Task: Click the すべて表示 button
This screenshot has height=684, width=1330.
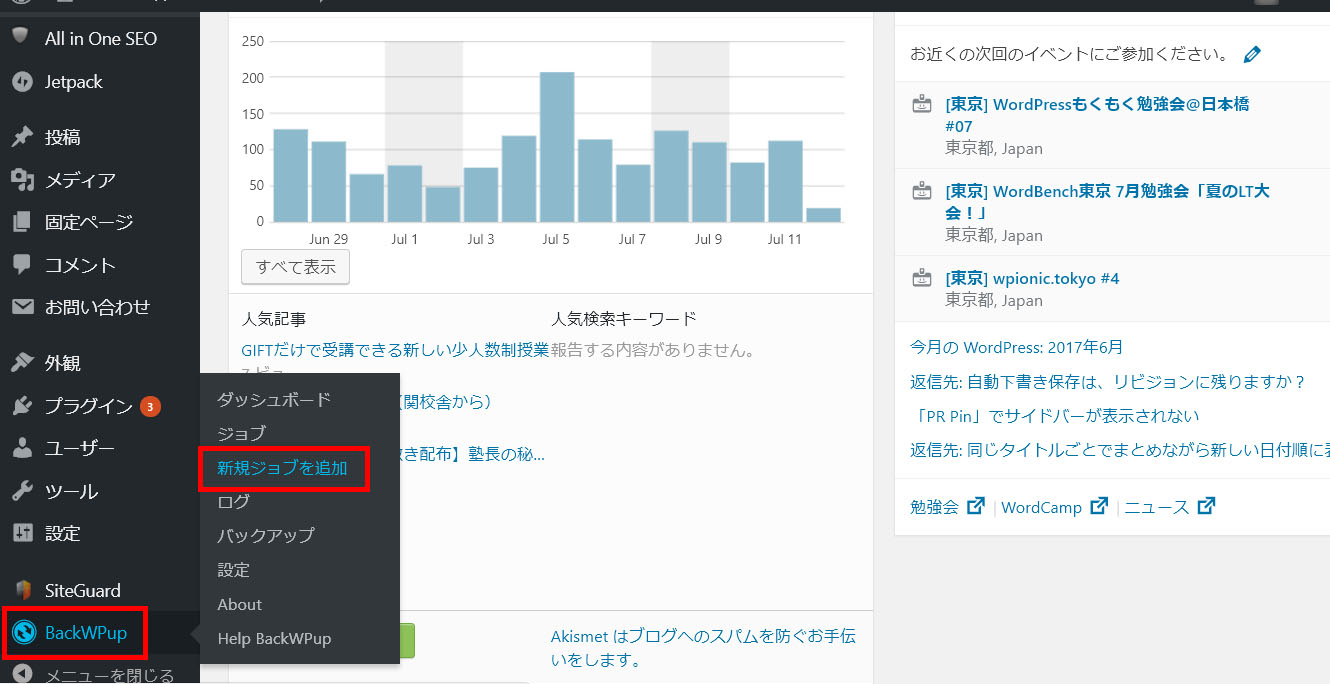Action: point(295,266)
